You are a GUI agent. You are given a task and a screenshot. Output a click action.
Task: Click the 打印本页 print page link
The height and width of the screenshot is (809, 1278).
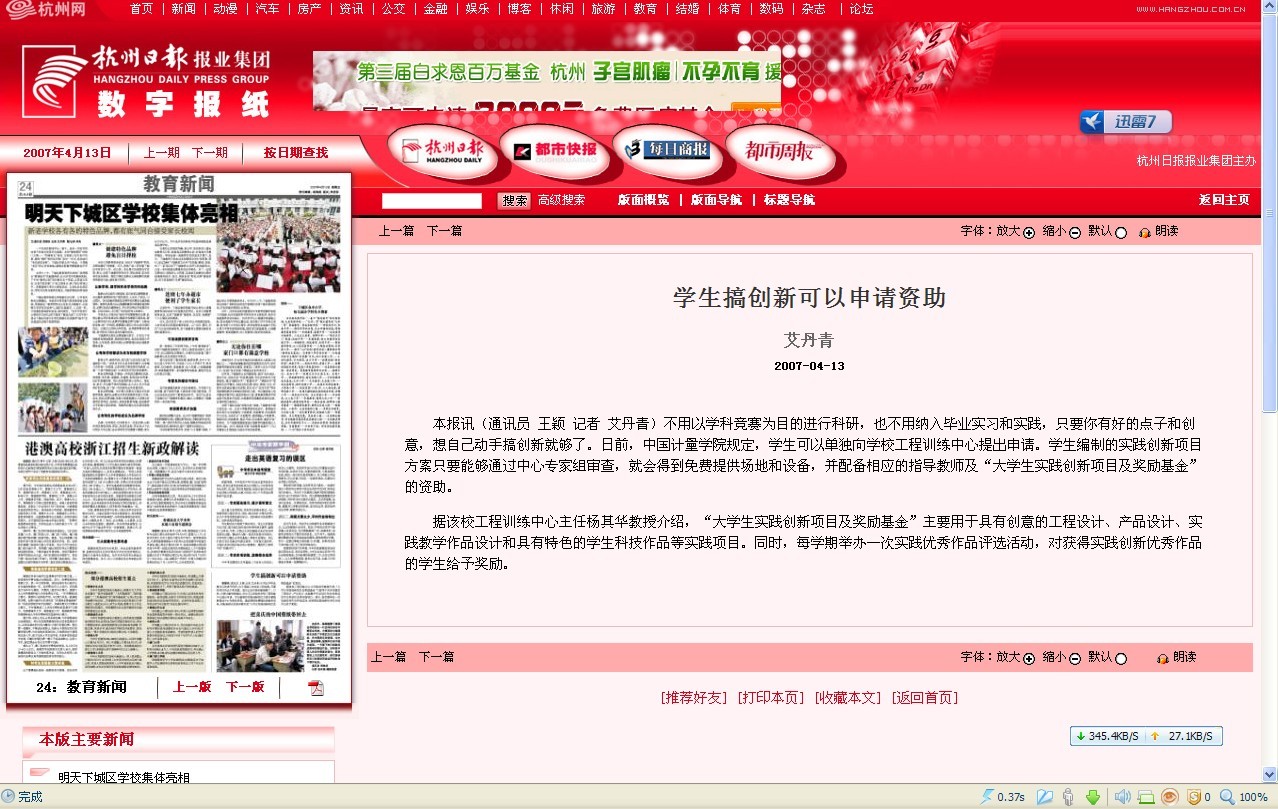tap(770, 698)
